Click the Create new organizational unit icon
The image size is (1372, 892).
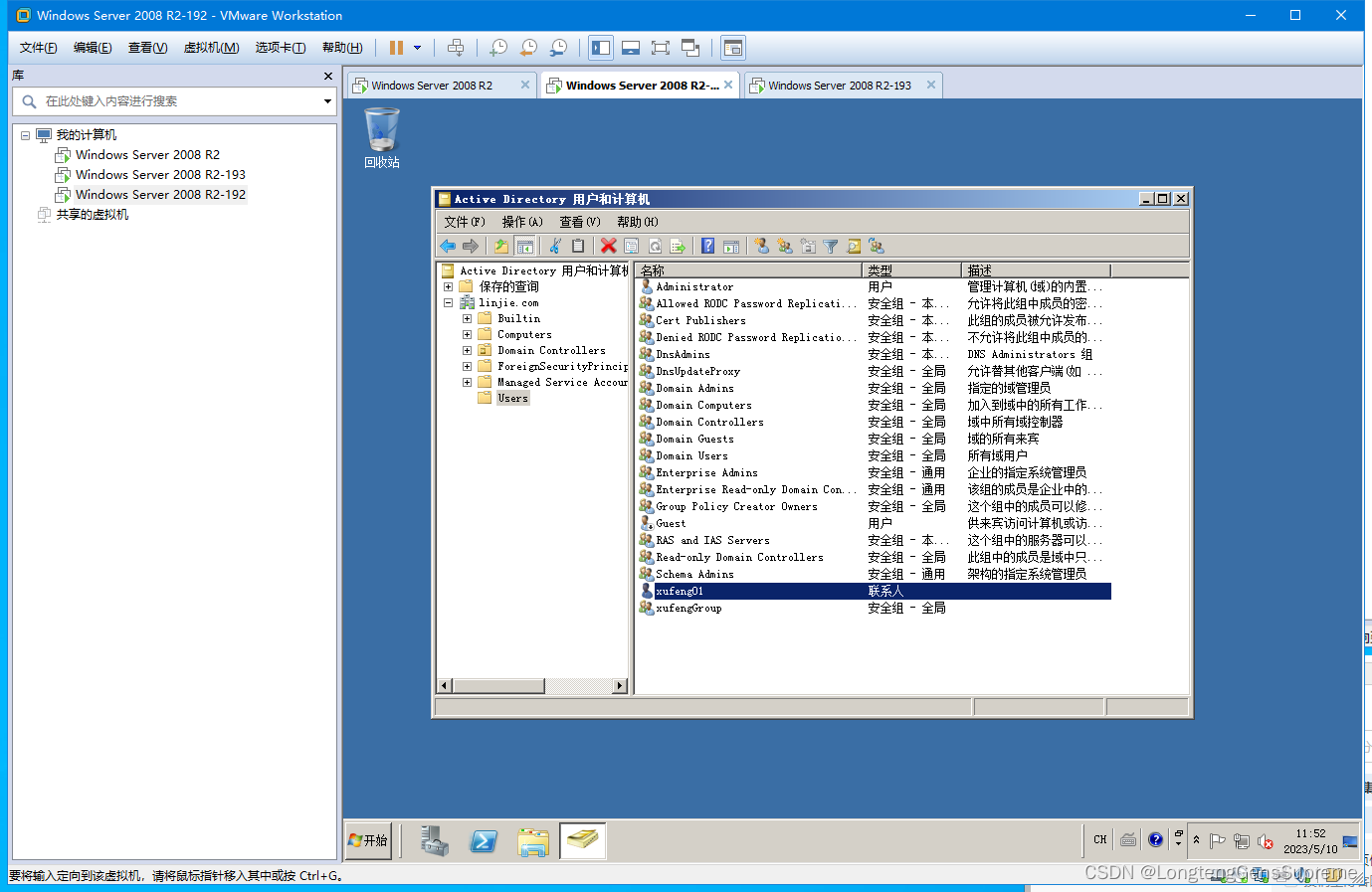point(808,246)
